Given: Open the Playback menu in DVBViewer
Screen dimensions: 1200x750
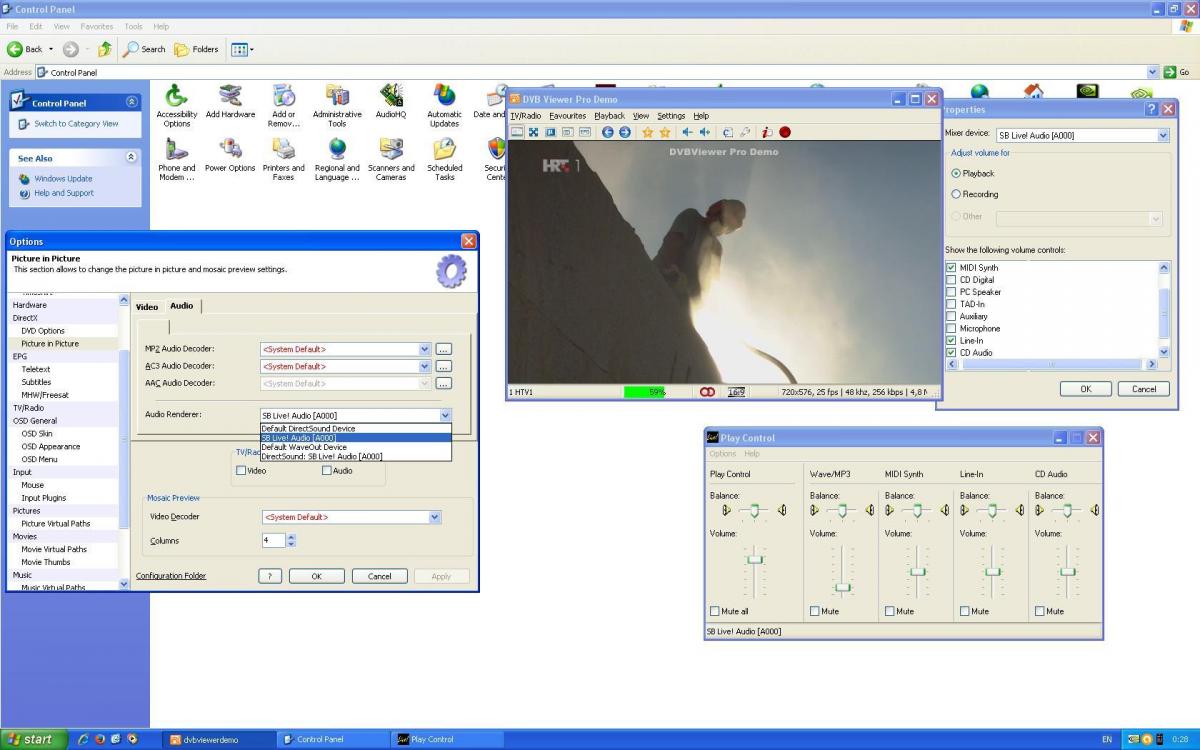Looking at the screenshot, I should tap(609, 116).
